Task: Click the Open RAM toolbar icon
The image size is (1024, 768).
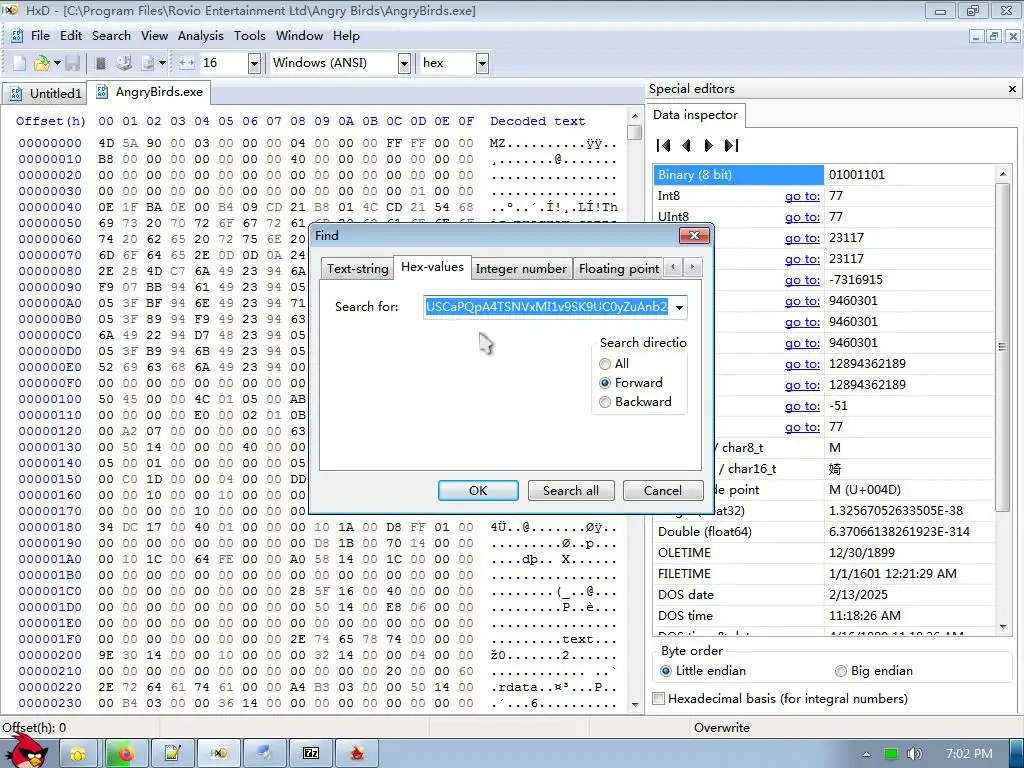Action: pyautogui.click(x=101, y=63)
